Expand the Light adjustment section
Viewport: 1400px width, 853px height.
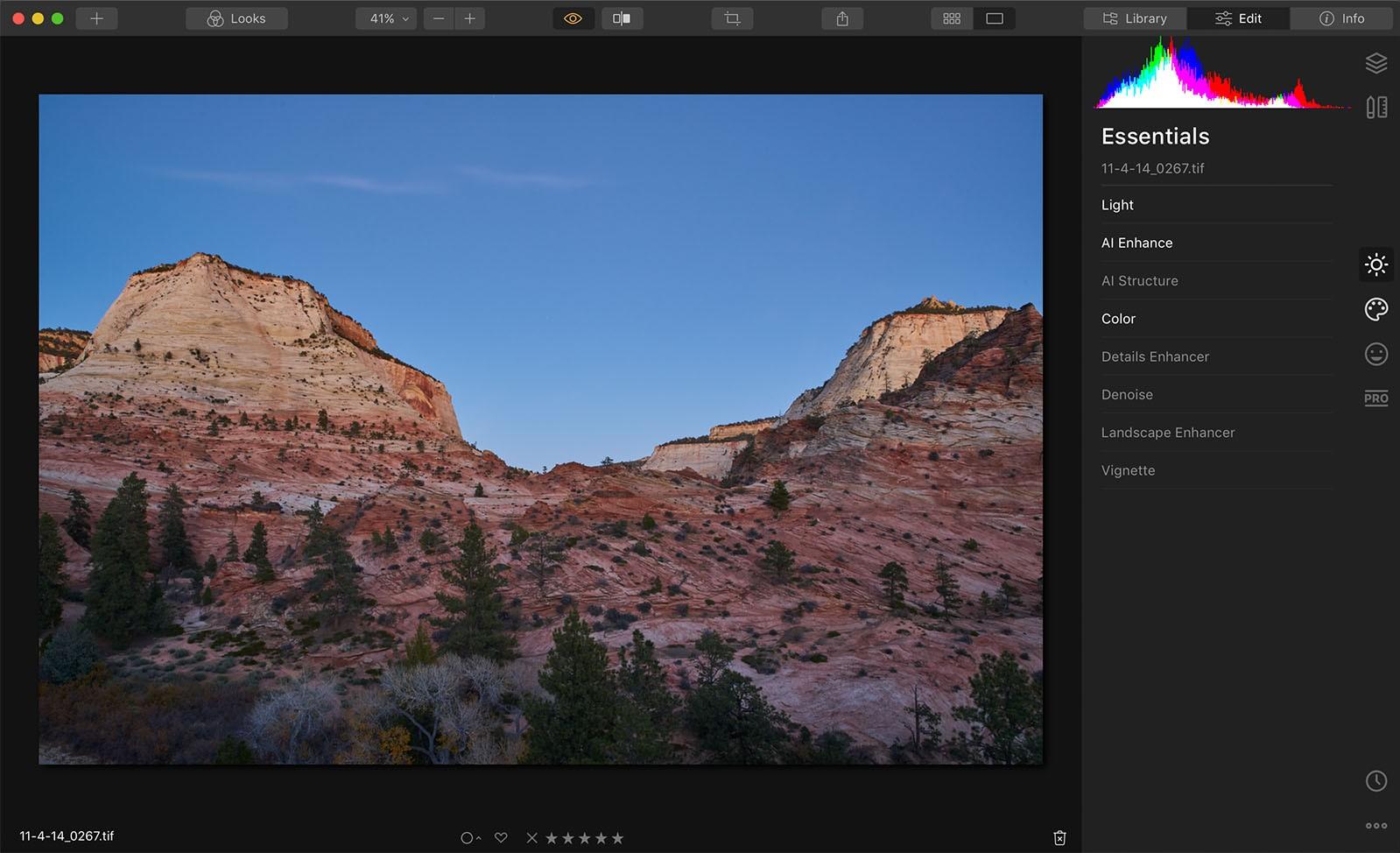click(x=1117, y=205)
